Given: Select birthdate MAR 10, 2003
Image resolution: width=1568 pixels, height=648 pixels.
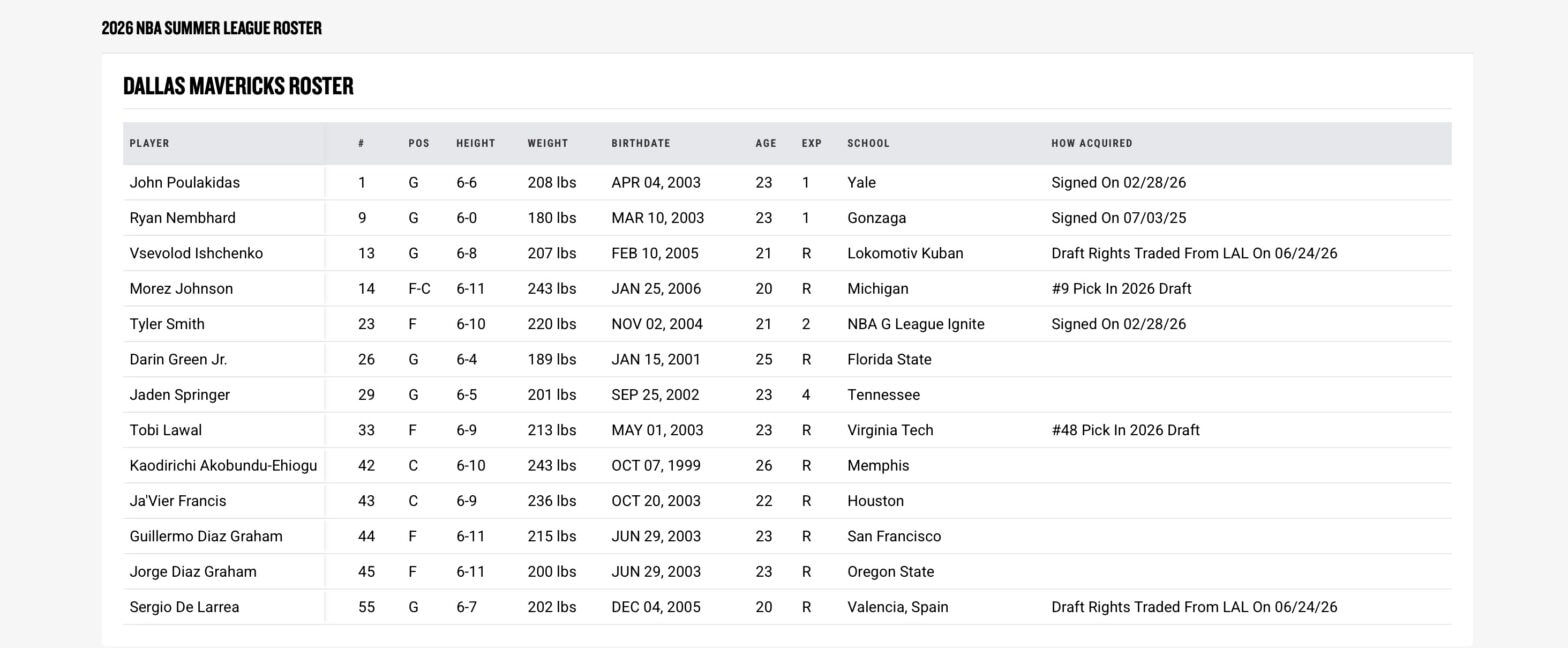Looking at the screenshot, I should tap(658, 218).
